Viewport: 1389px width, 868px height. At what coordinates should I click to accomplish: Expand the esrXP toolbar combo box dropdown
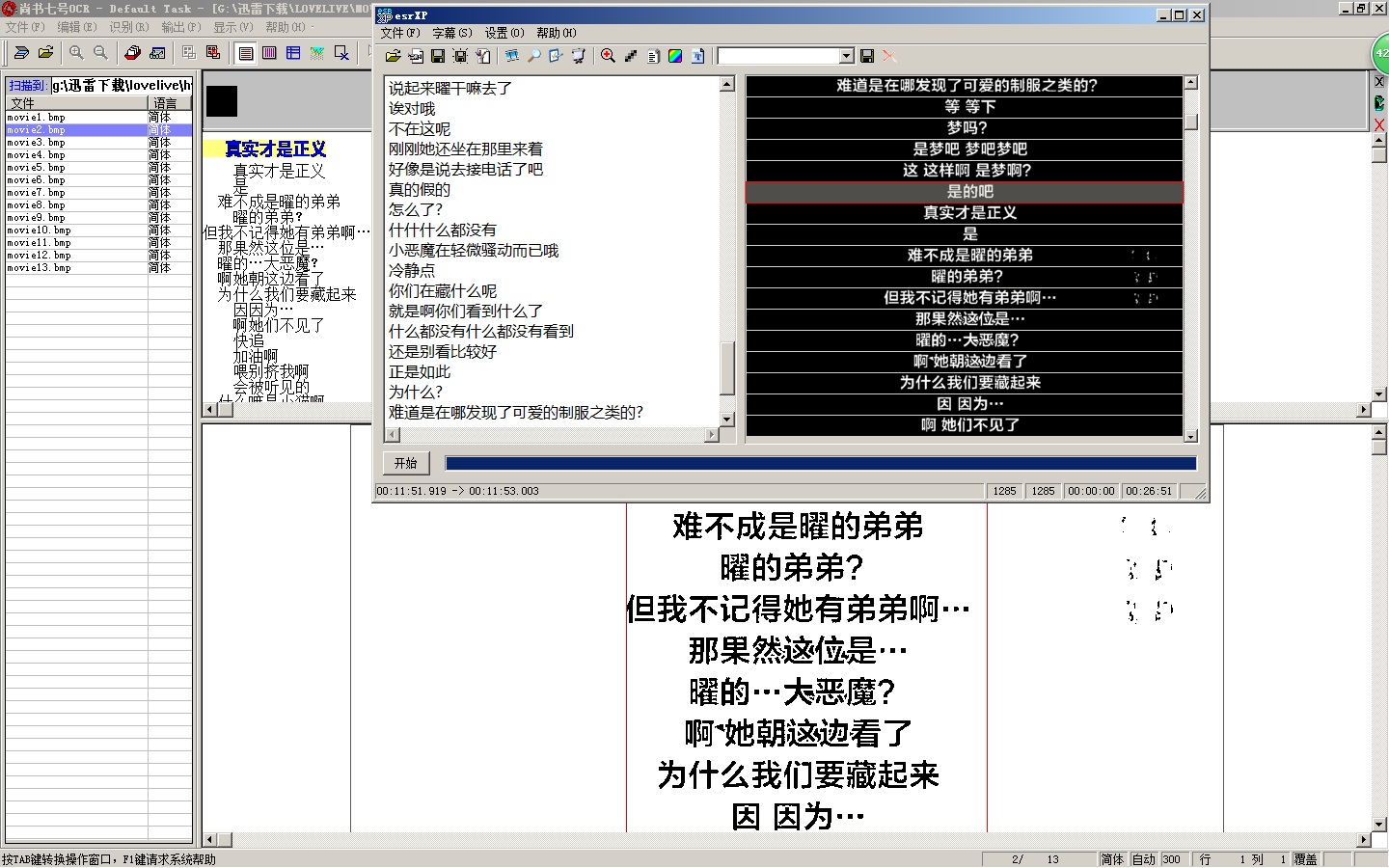point(847,56)
